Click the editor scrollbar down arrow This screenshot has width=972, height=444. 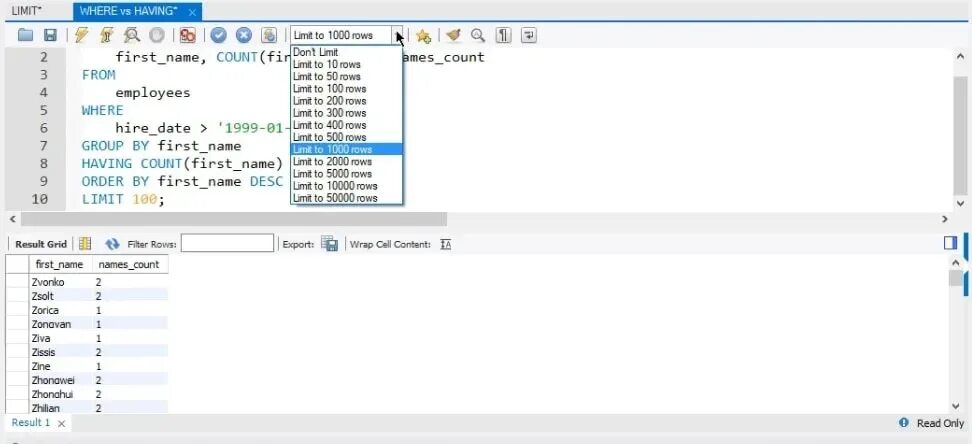(x=960, y=203)
